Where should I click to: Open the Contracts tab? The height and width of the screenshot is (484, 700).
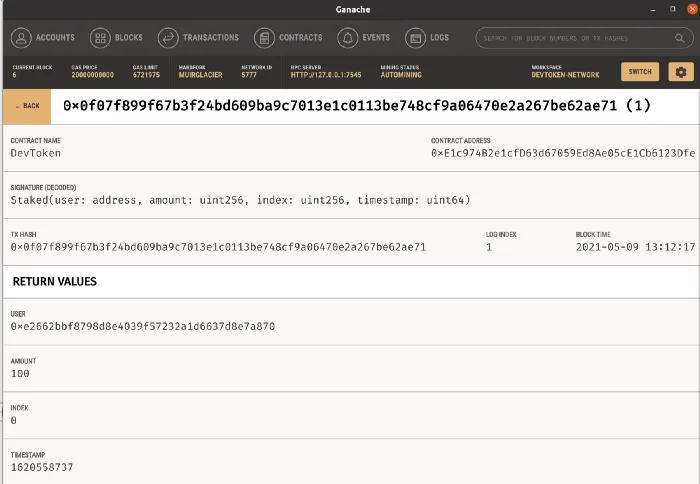[x=300, y=38]
